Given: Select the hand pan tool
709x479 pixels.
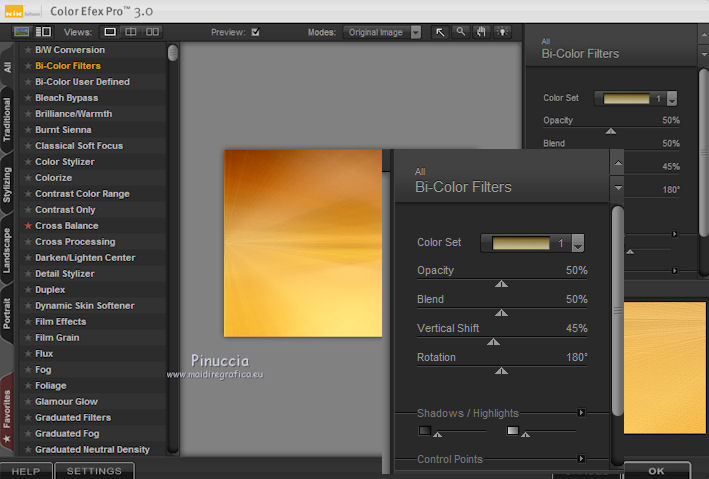Looking at the screenshot, I should click(x=481, y=32).
